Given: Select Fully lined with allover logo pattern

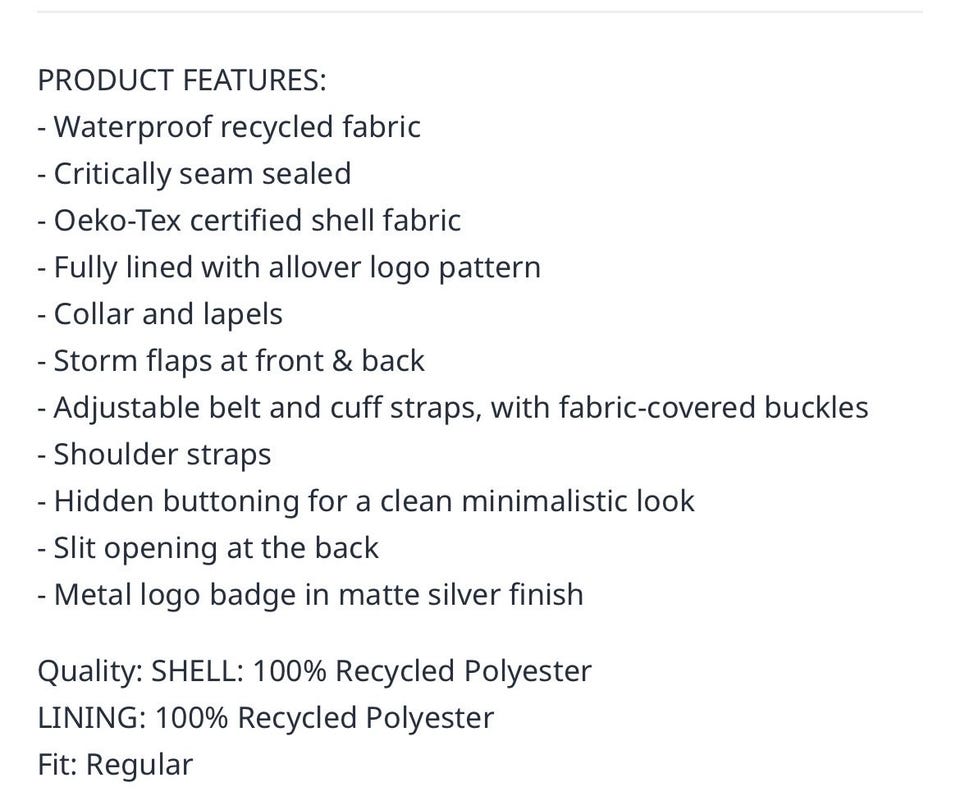Looking at the screenshot, I should [x=289, y=268].
